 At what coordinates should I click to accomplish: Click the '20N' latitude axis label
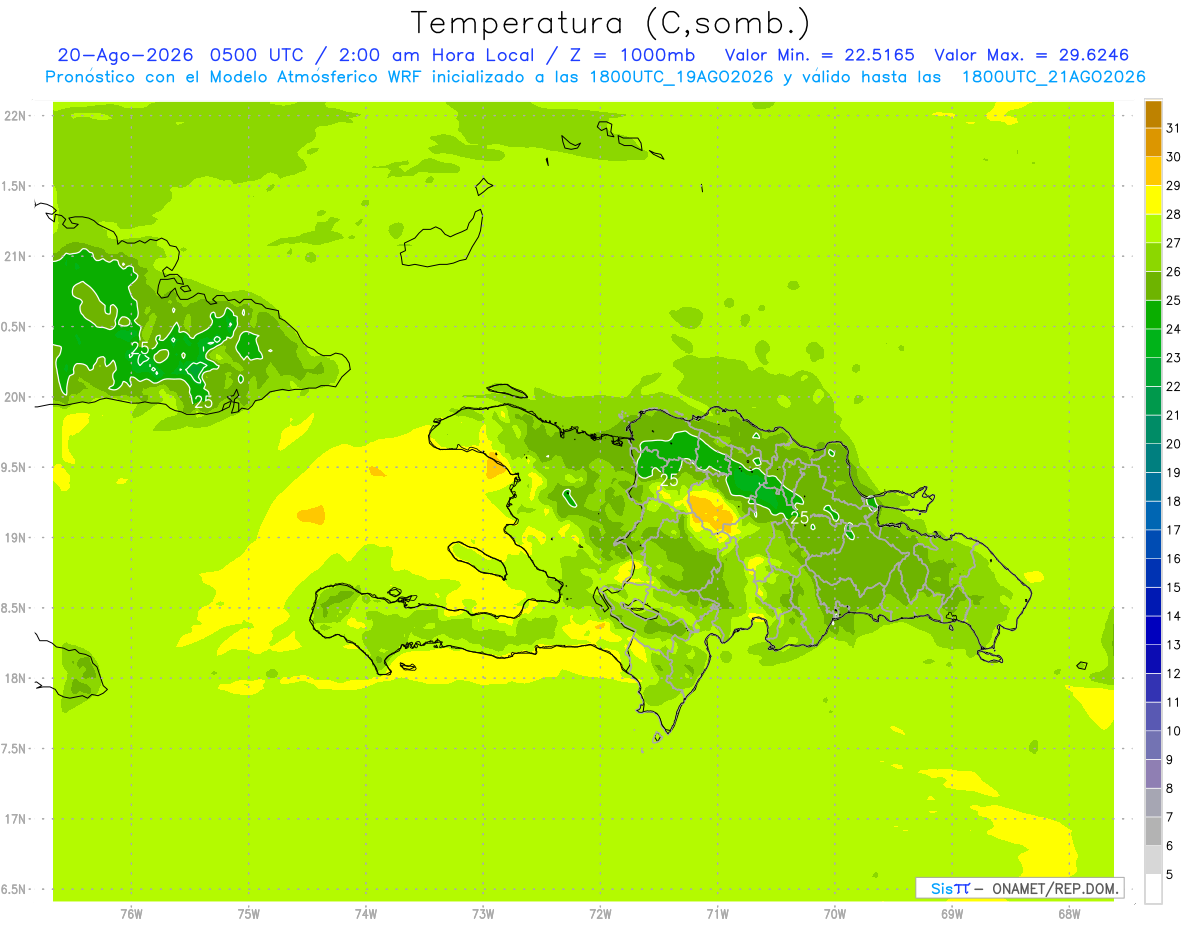(x=15, y=397)
